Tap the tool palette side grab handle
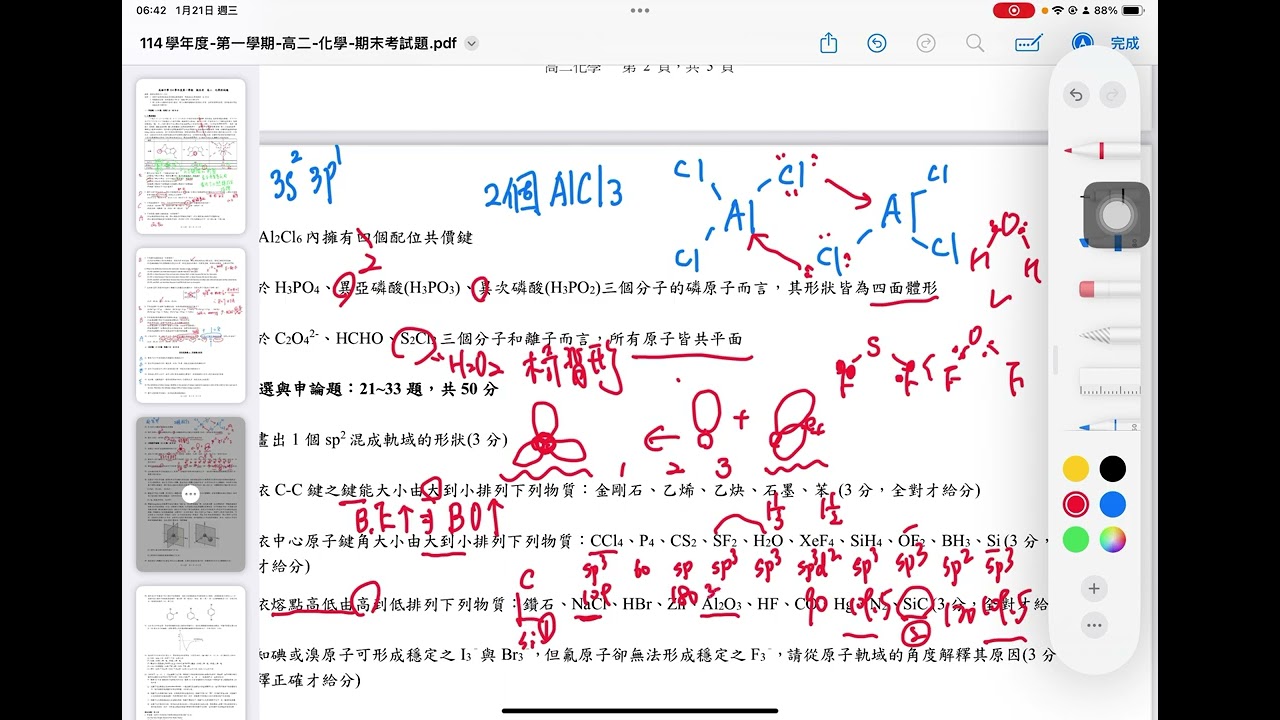 (1056, 360)
